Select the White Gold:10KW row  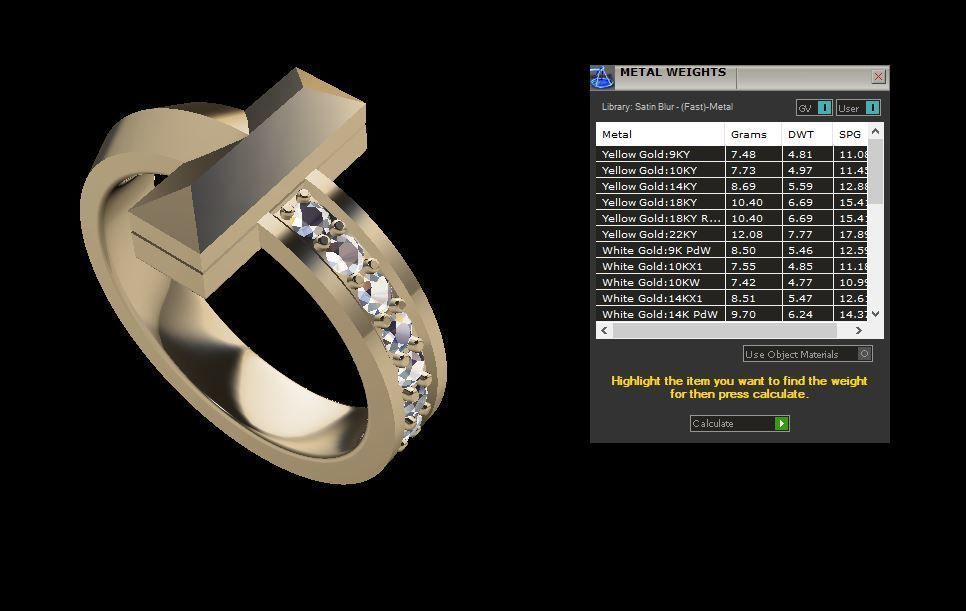[x=731, y=282]
